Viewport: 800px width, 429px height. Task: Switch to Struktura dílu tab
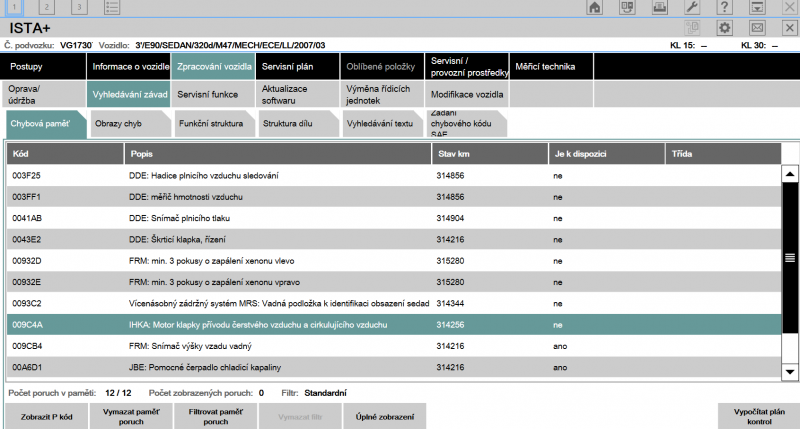point(298,123)
